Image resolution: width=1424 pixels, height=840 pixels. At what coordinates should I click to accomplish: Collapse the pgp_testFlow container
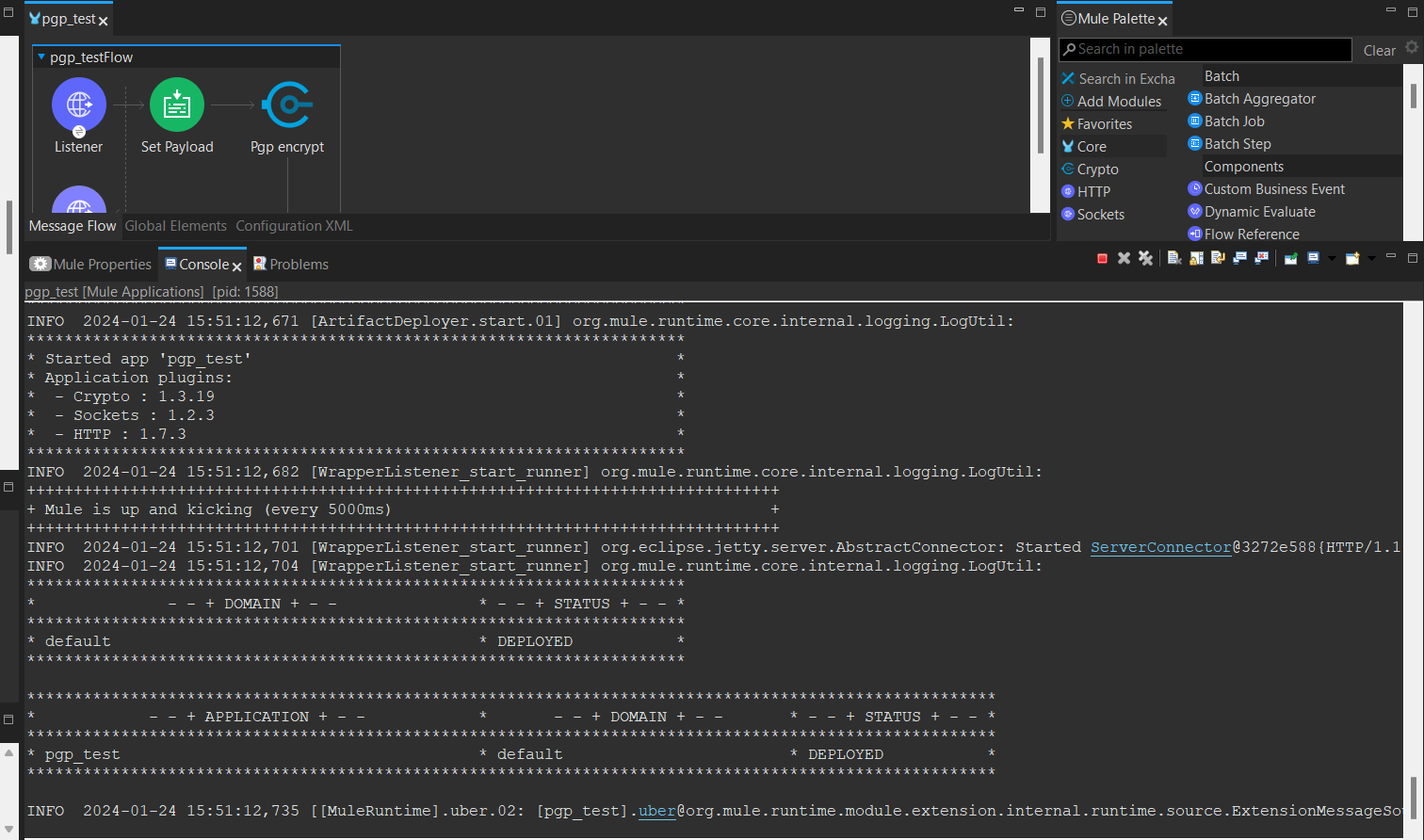tap(41, 57)
